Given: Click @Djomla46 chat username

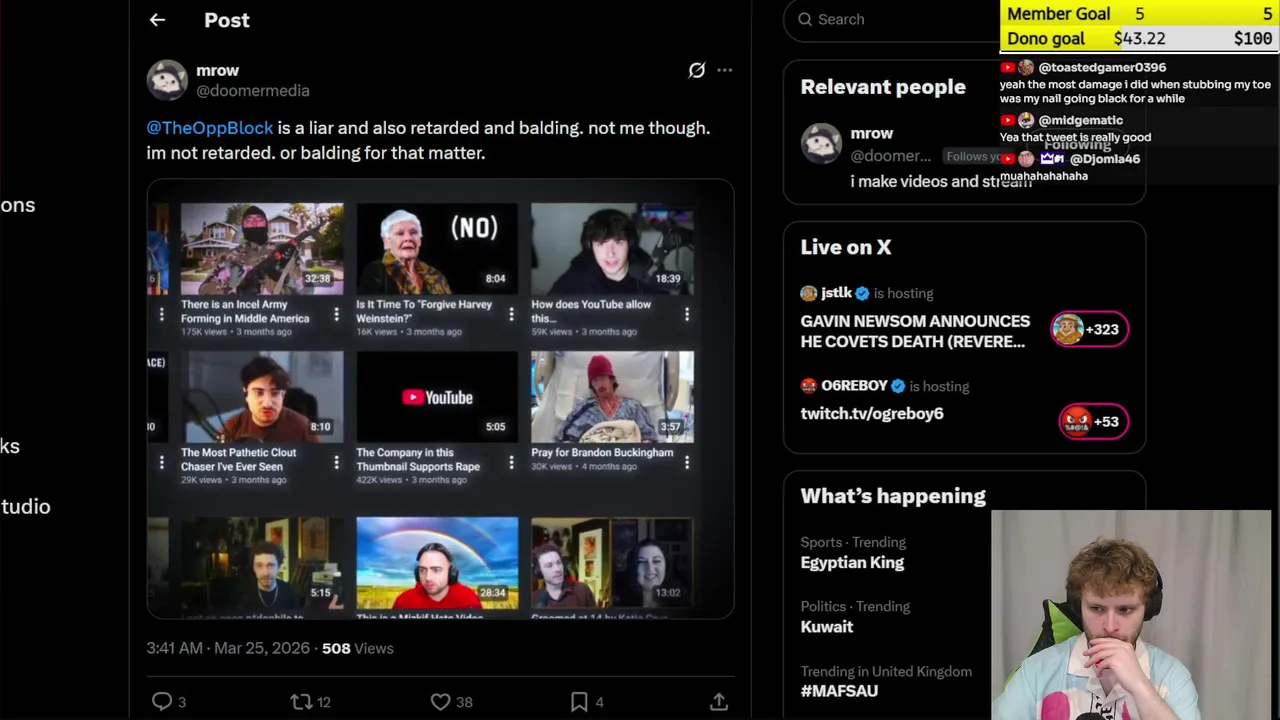Looking at the screenshot, I should pos(1105,159).
